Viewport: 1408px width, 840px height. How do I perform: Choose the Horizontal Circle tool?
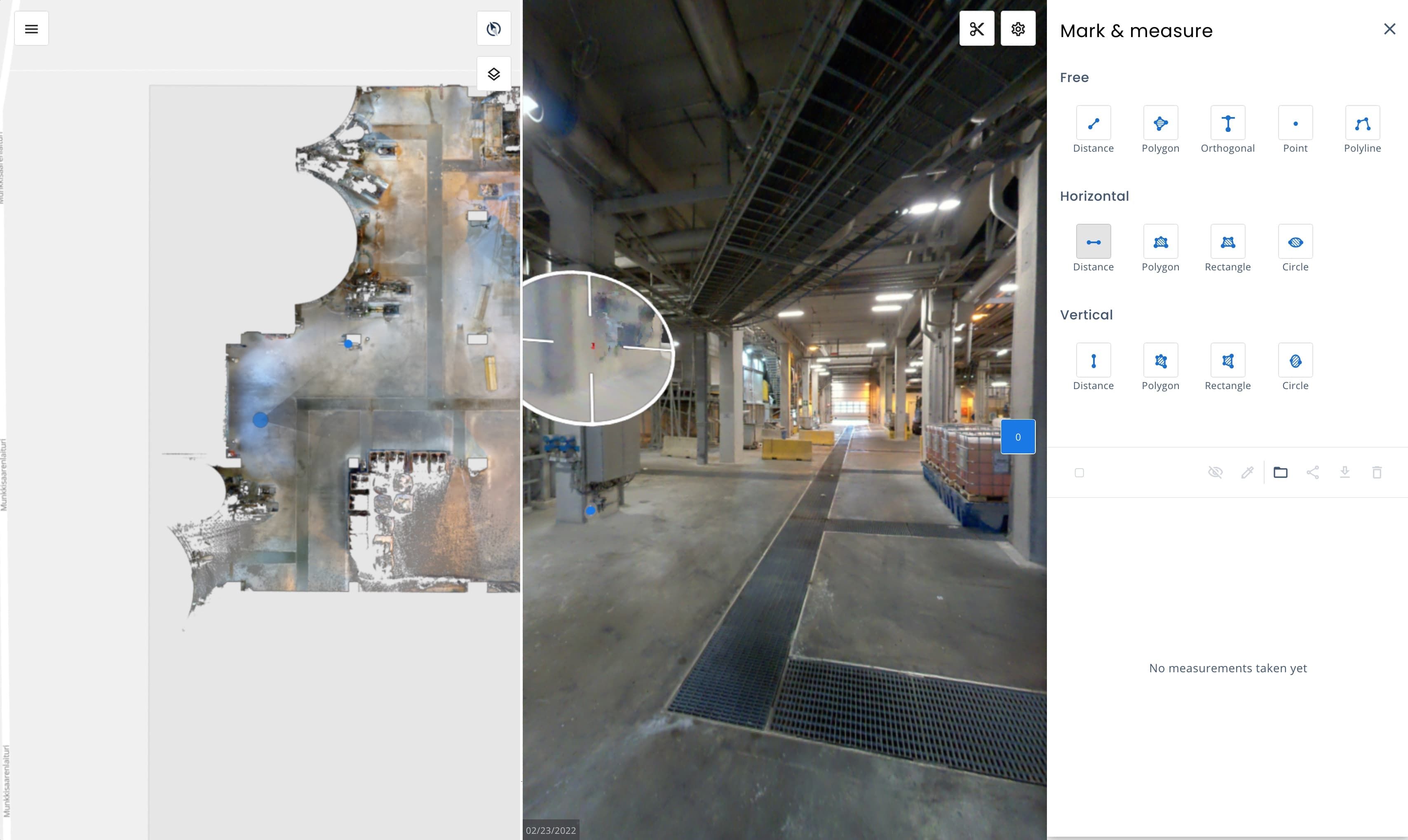[1295, 242]
